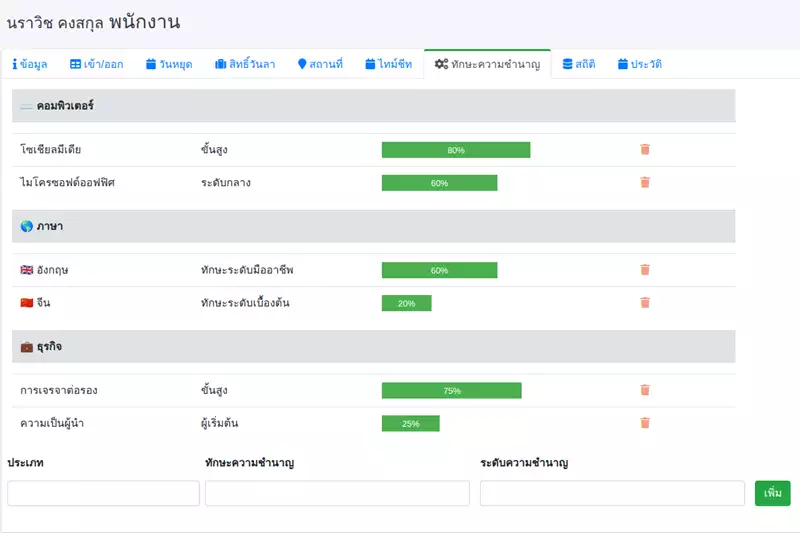Select the การเจรจาต่อรอง skill name
The image size is (800, 533).
coord(59,390)
